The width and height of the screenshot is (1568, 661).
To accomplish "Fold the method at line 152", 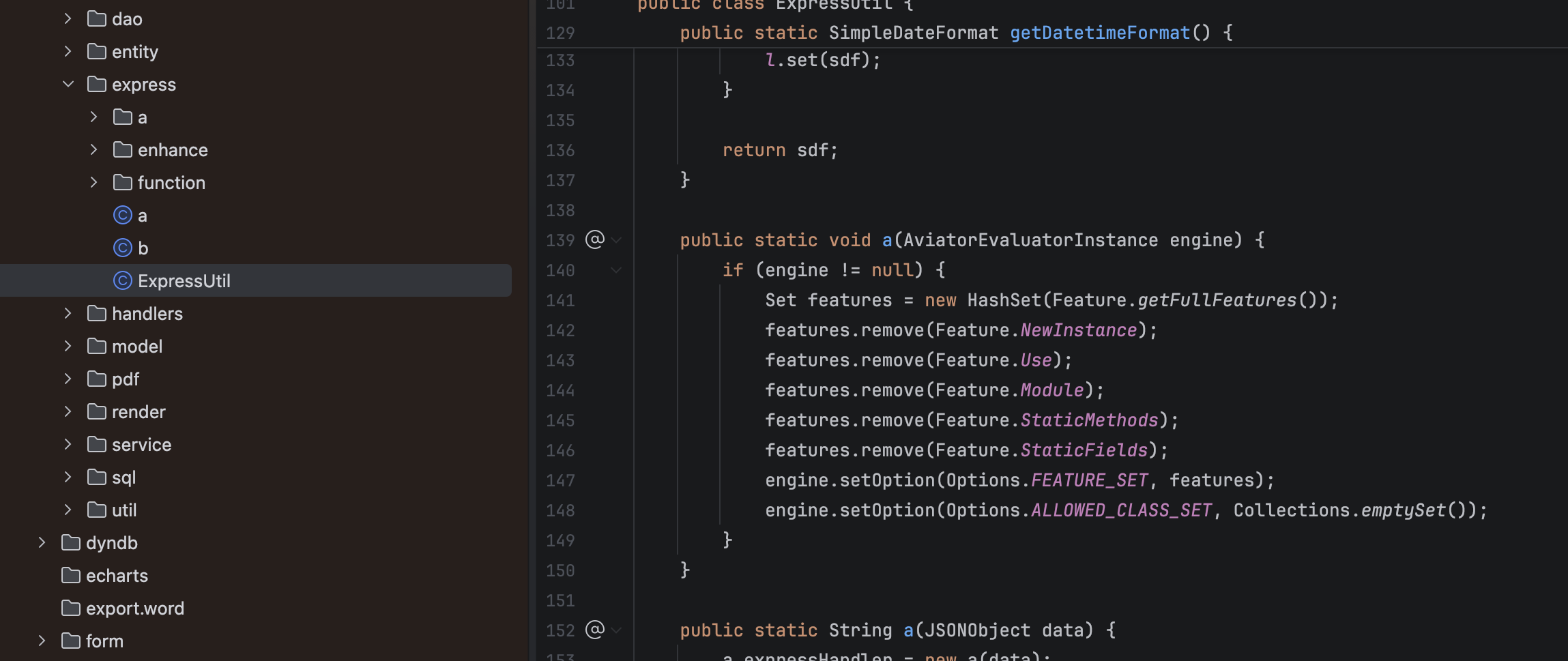I will point(617,630).
